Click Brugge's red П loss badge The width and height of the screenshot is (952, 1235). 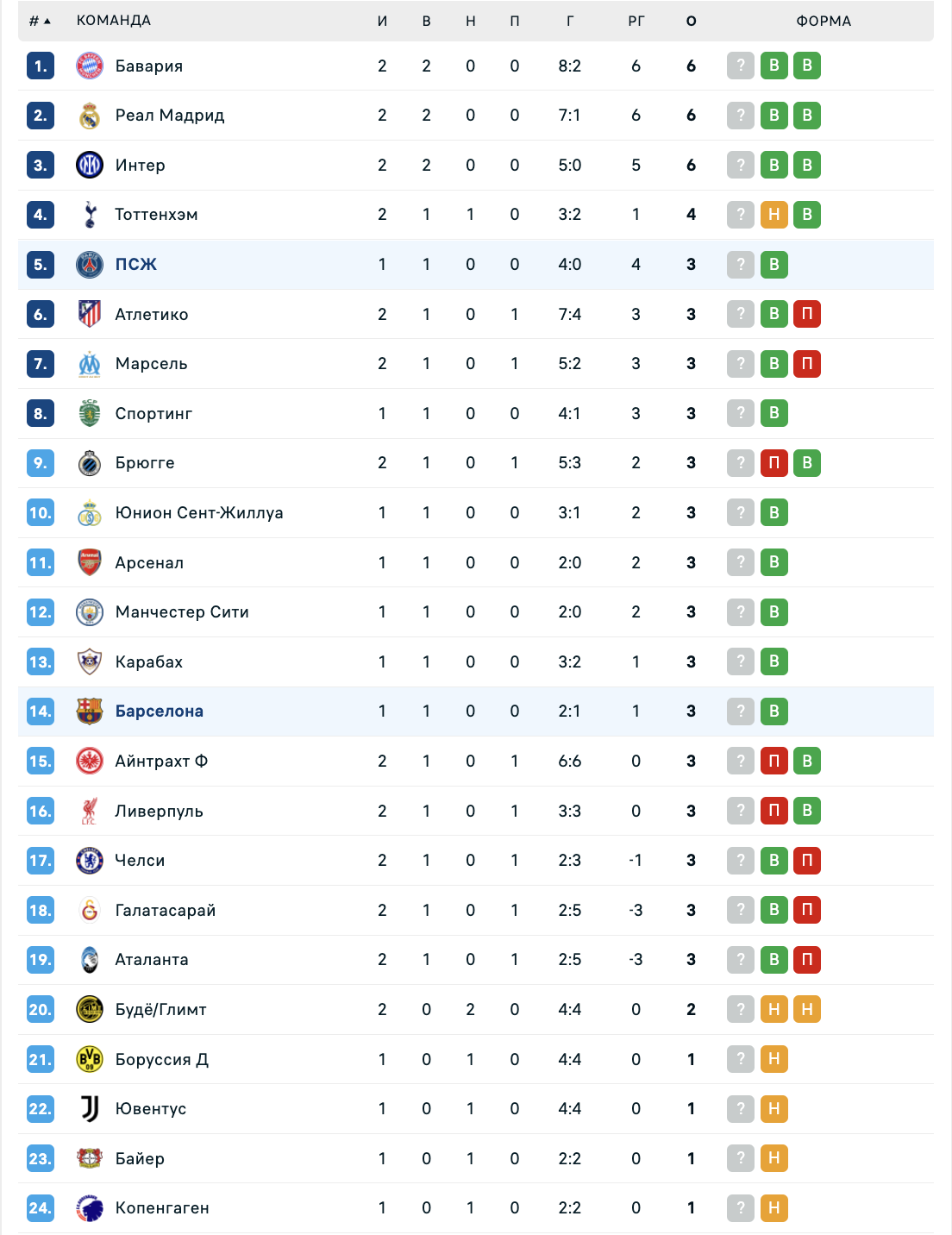point(773,463)
